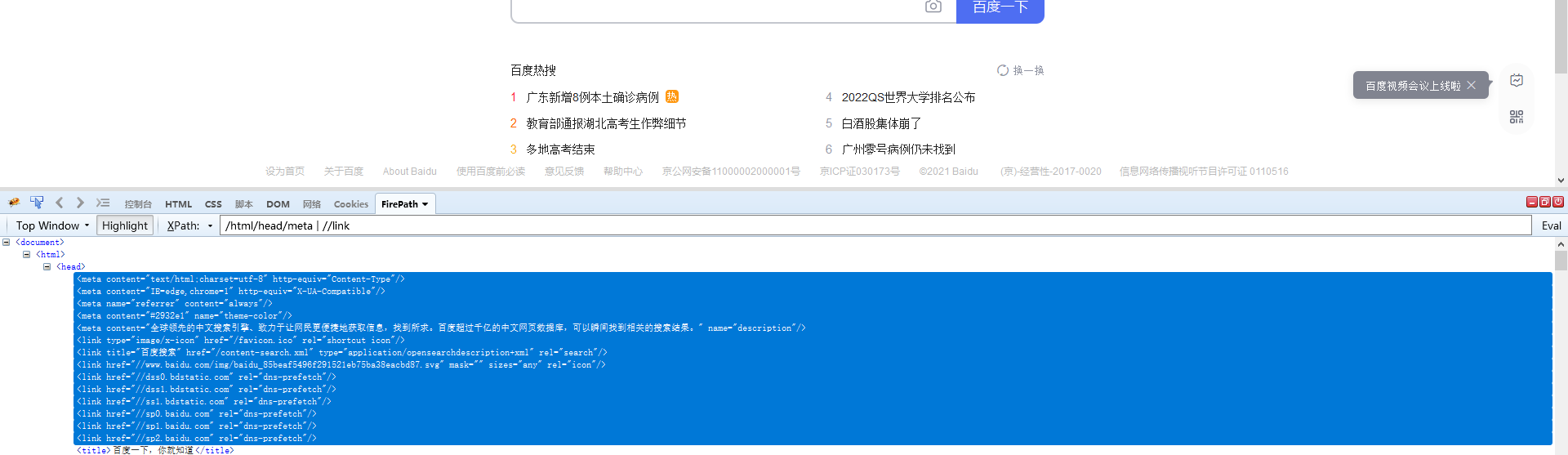Click the 换一换 refresh link
Viewport: 1568px width, 455px height.
[1029, 70]
